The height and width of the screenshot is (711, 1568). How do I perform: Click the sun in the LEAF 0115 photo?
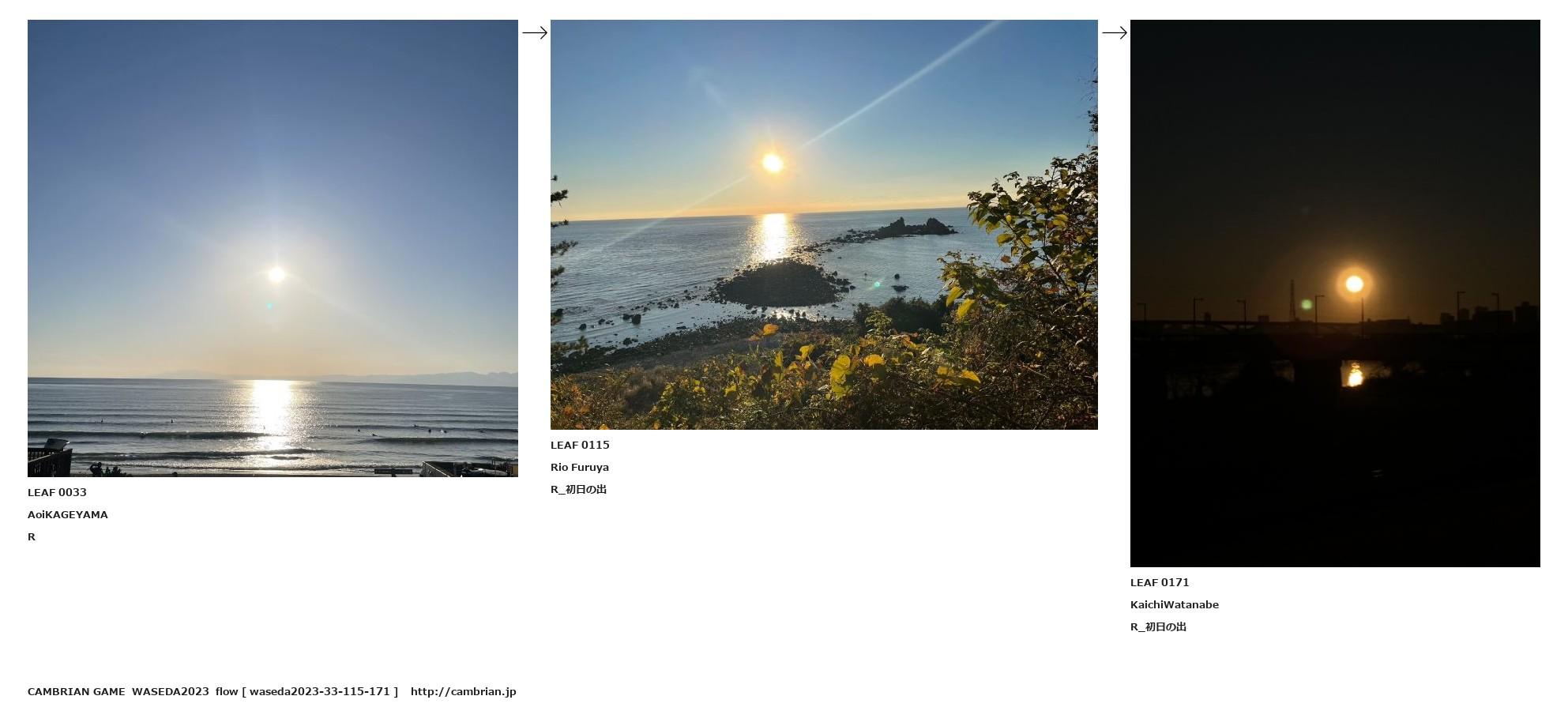[773, 163]
